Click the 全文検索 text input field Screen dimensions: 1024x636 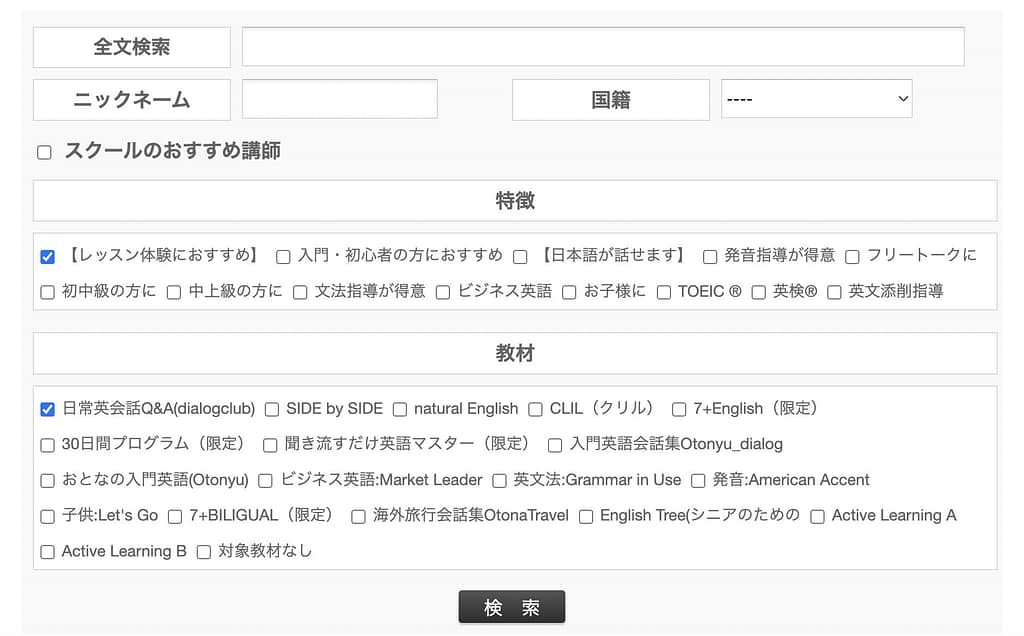pyautogui.click(x=600, y=46)
